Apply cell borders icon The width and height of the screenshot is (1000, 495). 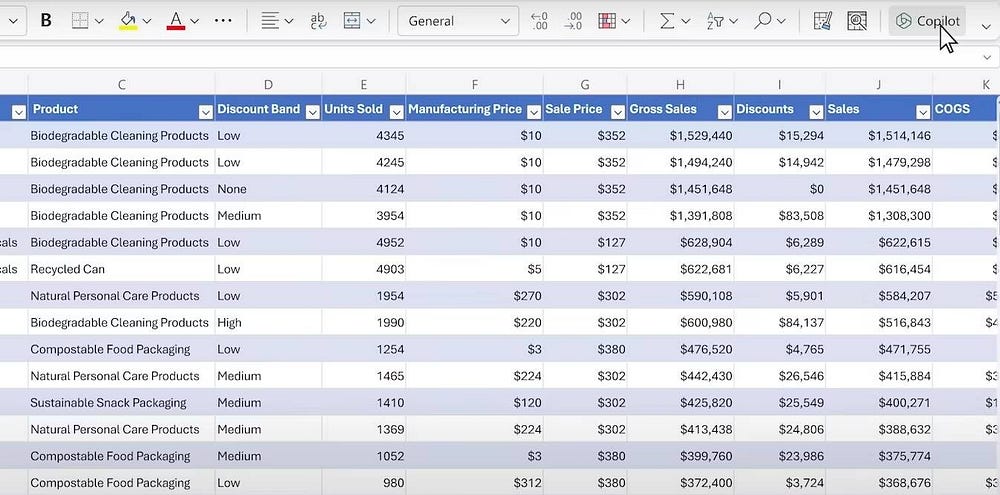pos(80,21)
